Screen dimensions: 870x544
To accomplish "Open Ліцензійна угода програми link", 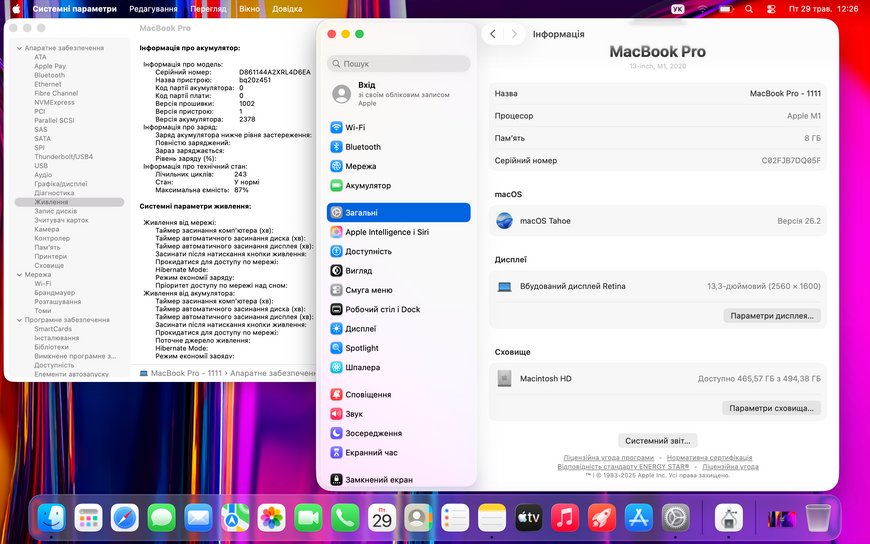I will (x=608, y=457).
